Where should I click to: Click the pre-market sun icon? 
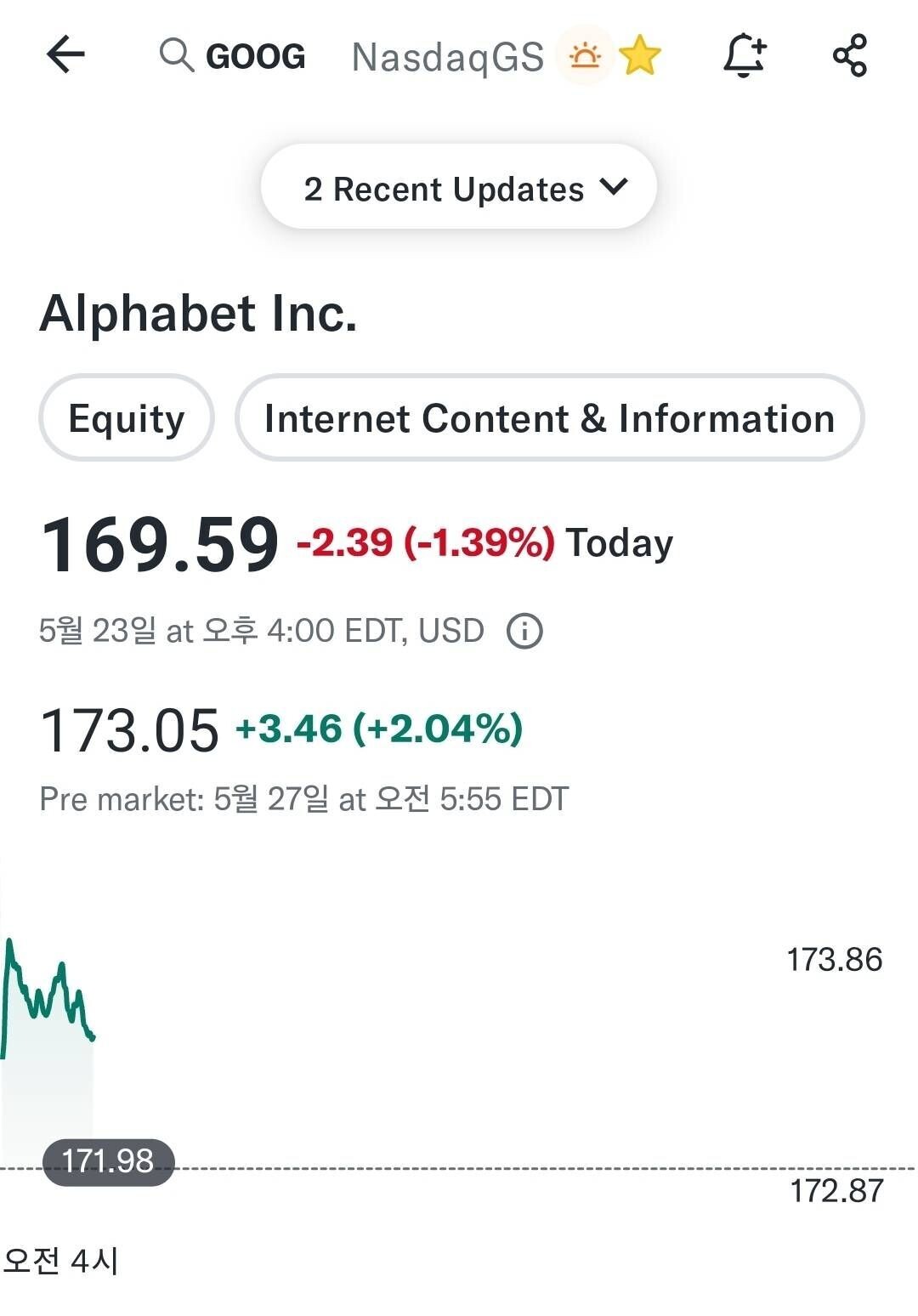[585, 56]
